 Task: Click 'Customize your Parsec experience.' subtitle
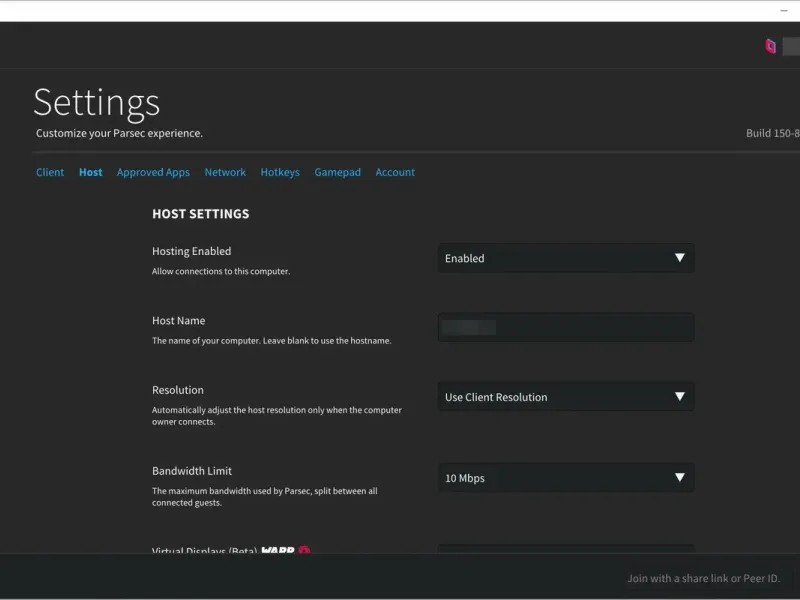tap(119, 133)
